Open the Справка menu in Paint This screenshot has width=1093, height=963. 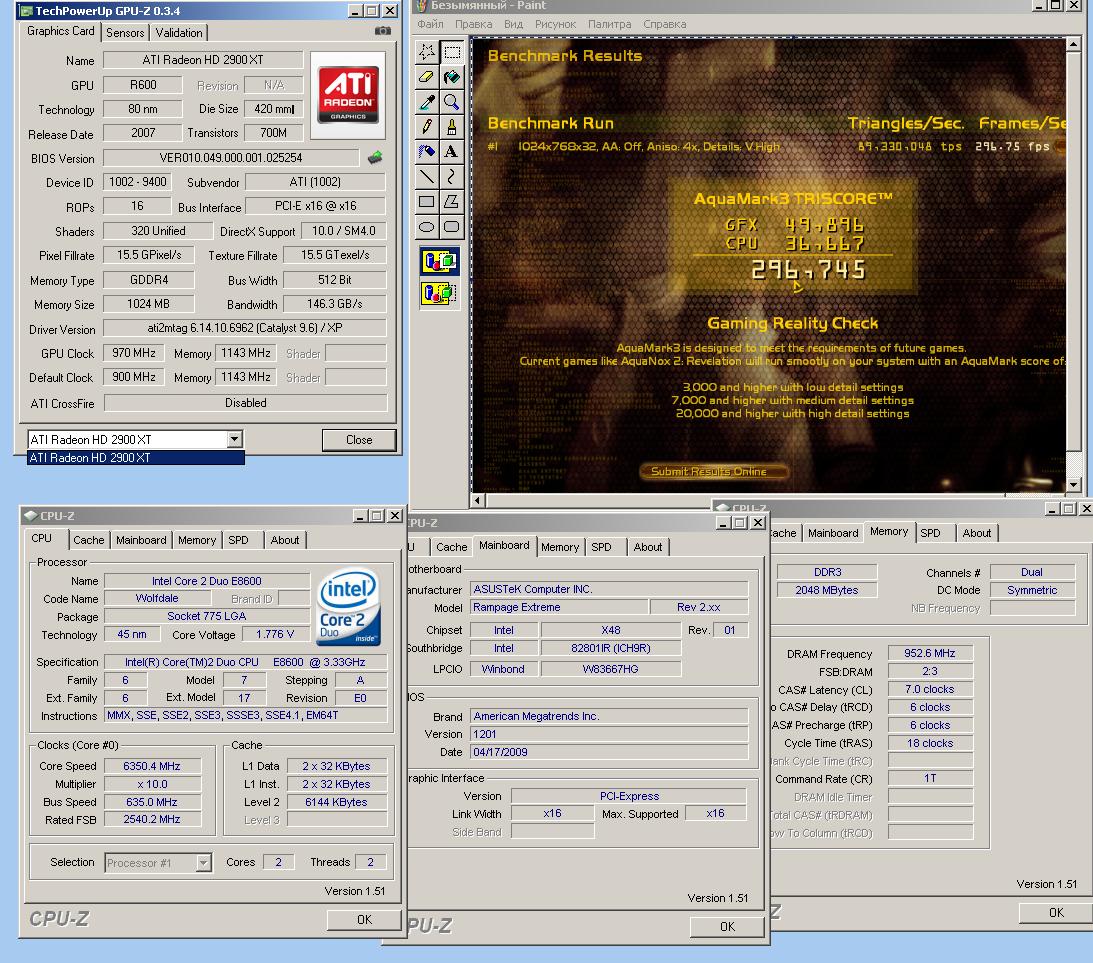pyautogui.click(x=664, y=24)
